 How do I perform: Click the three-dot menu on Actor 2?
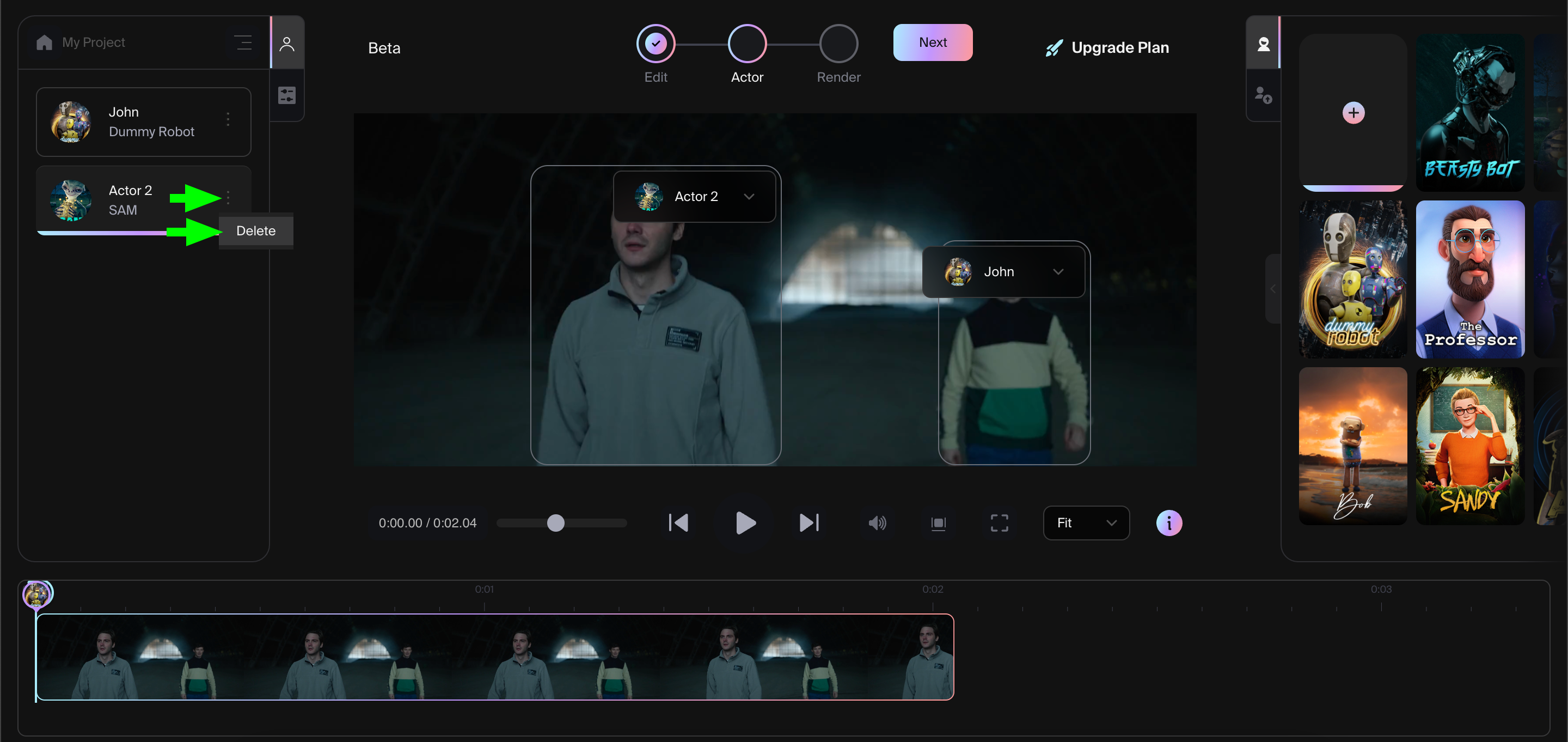[x=228, y=197]
